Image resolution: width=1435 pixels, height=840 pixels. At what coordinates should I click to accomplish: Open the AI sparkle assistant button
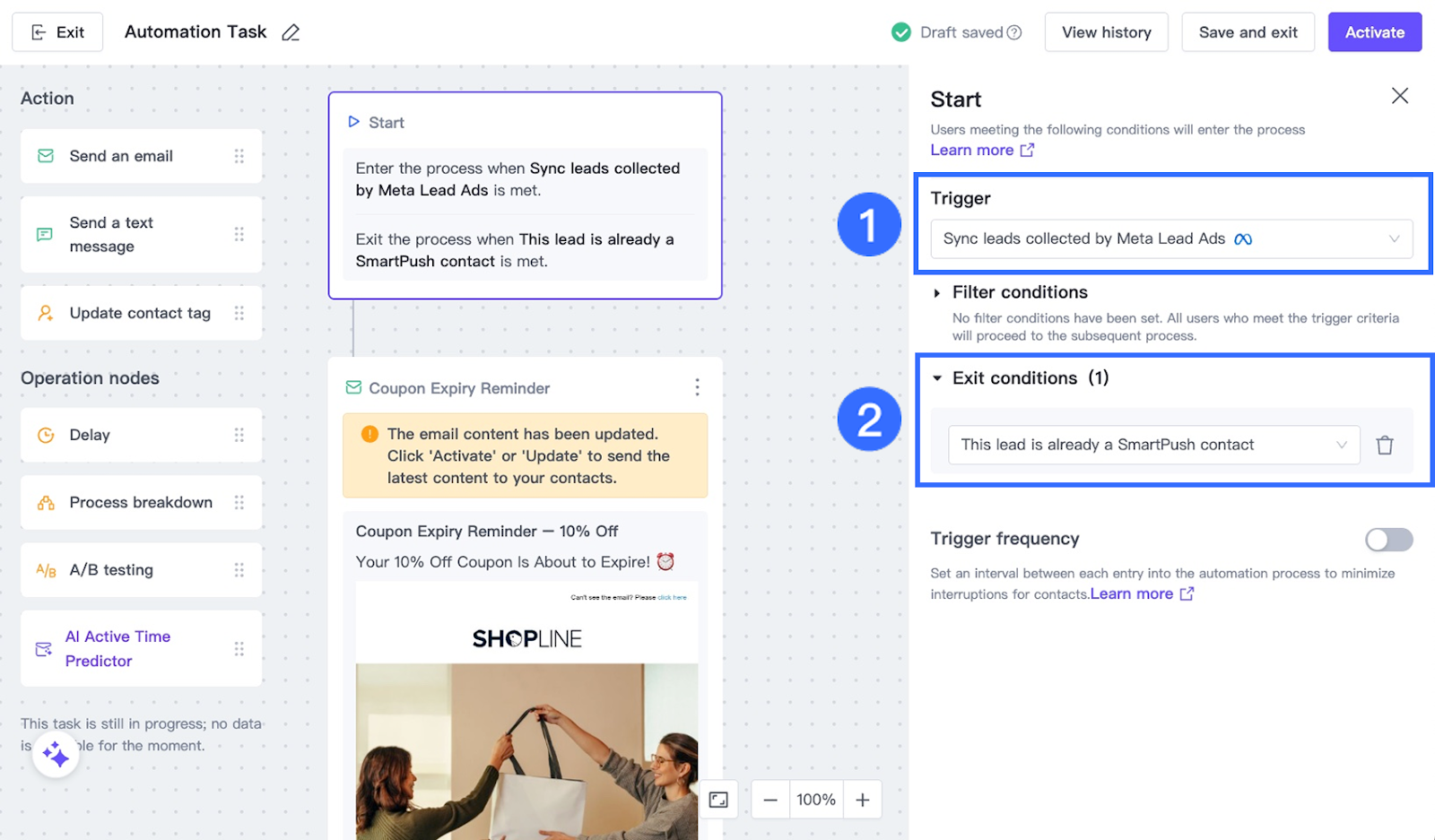56,755
